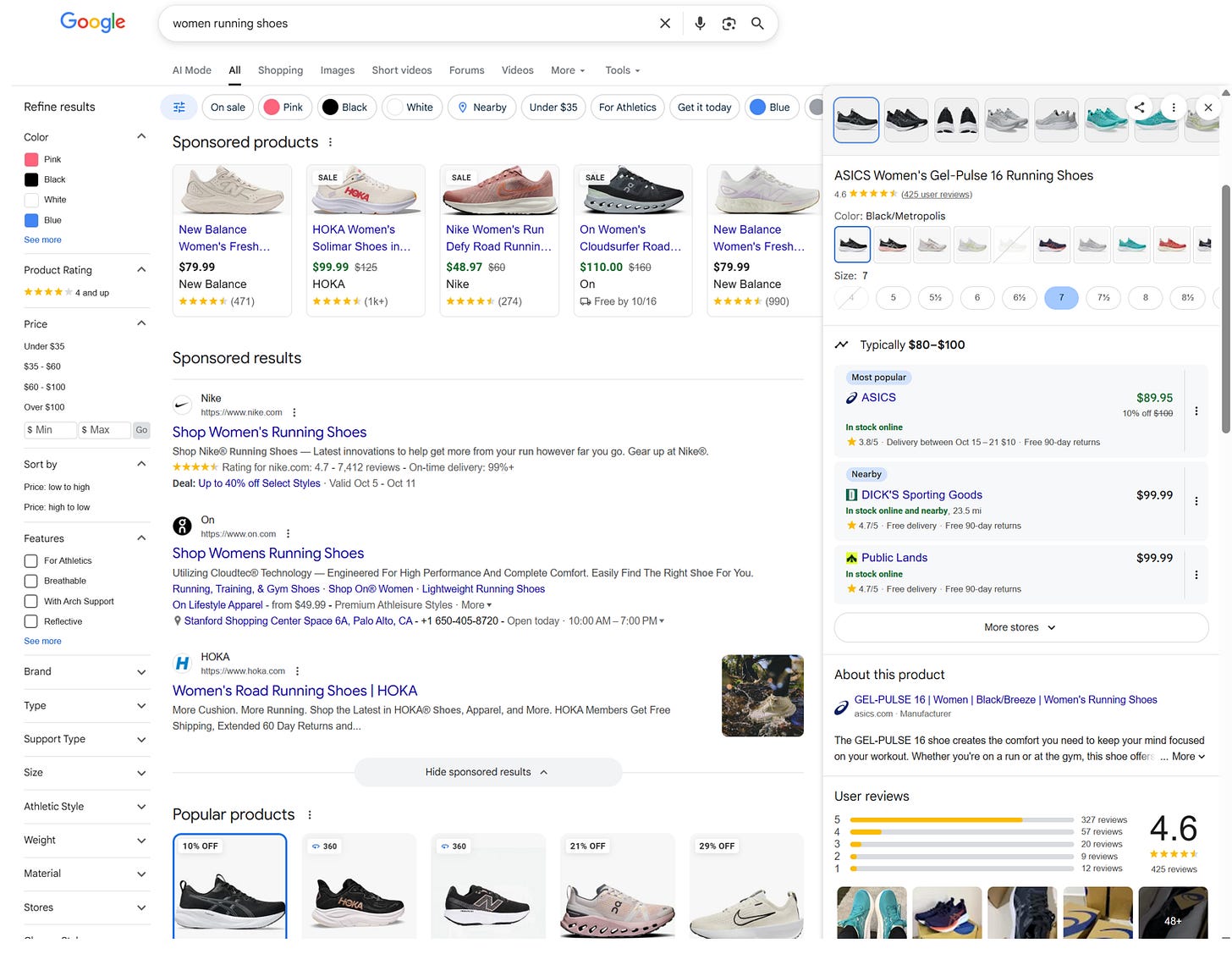Open the More stores dropdown
The image size is (1232, 954).
(x=1020, y=627)
